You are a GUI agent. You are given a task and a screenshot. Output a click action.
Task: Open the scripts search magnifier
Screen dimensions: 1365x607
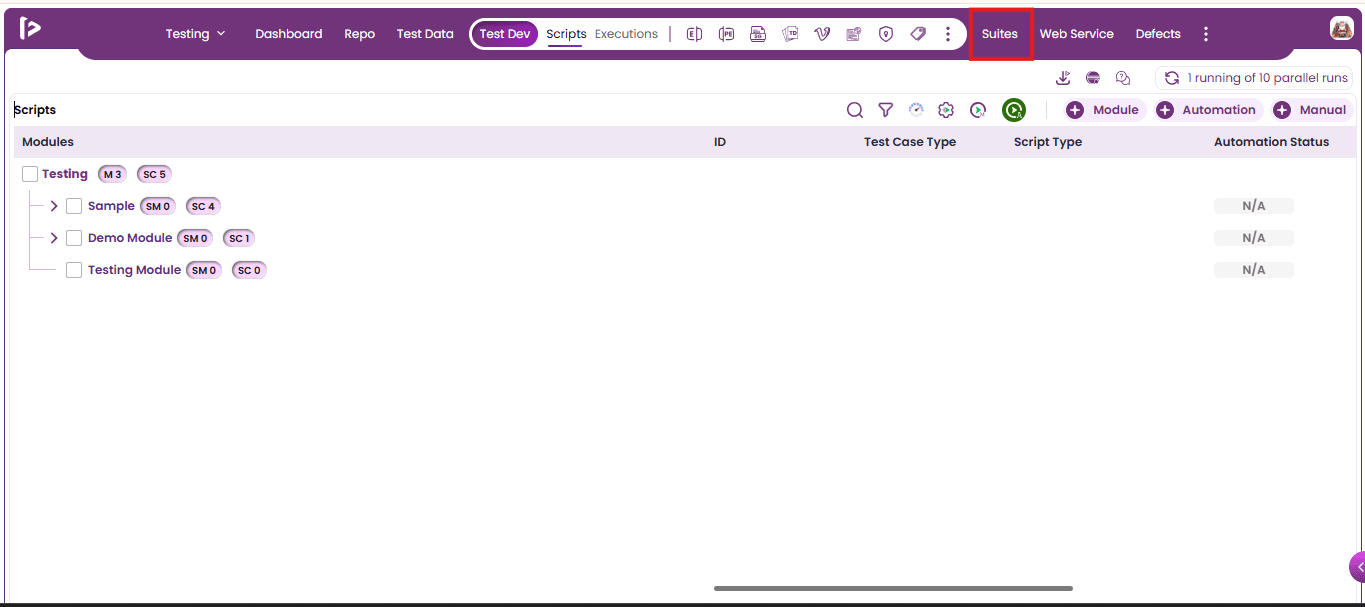coord(855,110)
